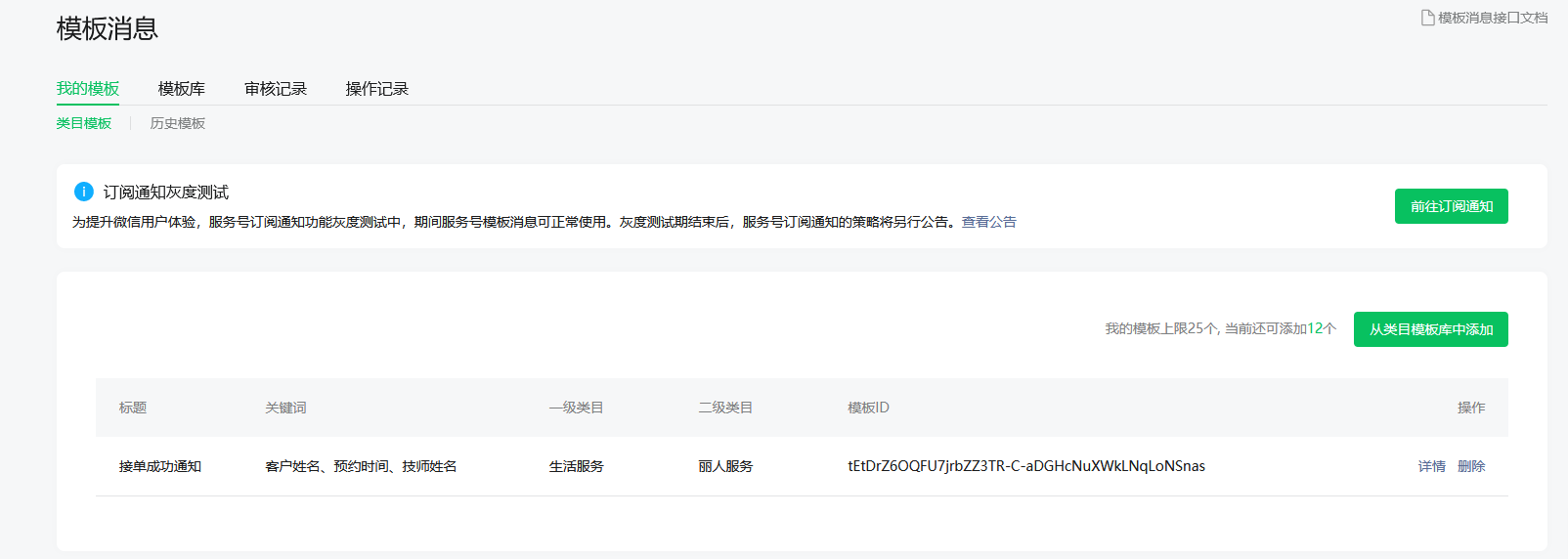Image resolution: width=1568 pixels, height=559 pixels.
Task: Click the 接单成功通知 title cell
Action: [x=160, y=466]
